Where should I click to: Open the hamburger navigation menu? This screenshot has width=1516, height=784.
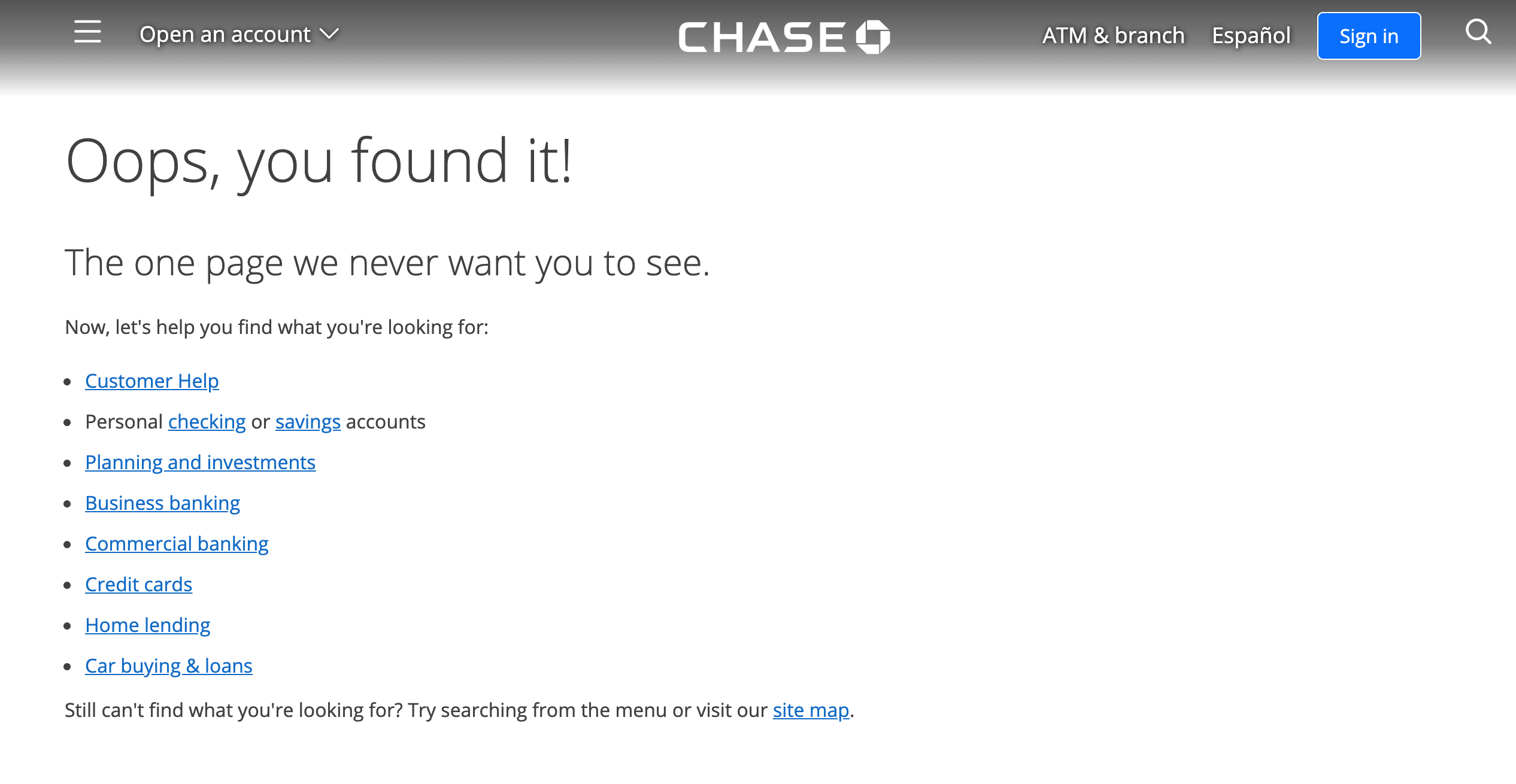87,32
